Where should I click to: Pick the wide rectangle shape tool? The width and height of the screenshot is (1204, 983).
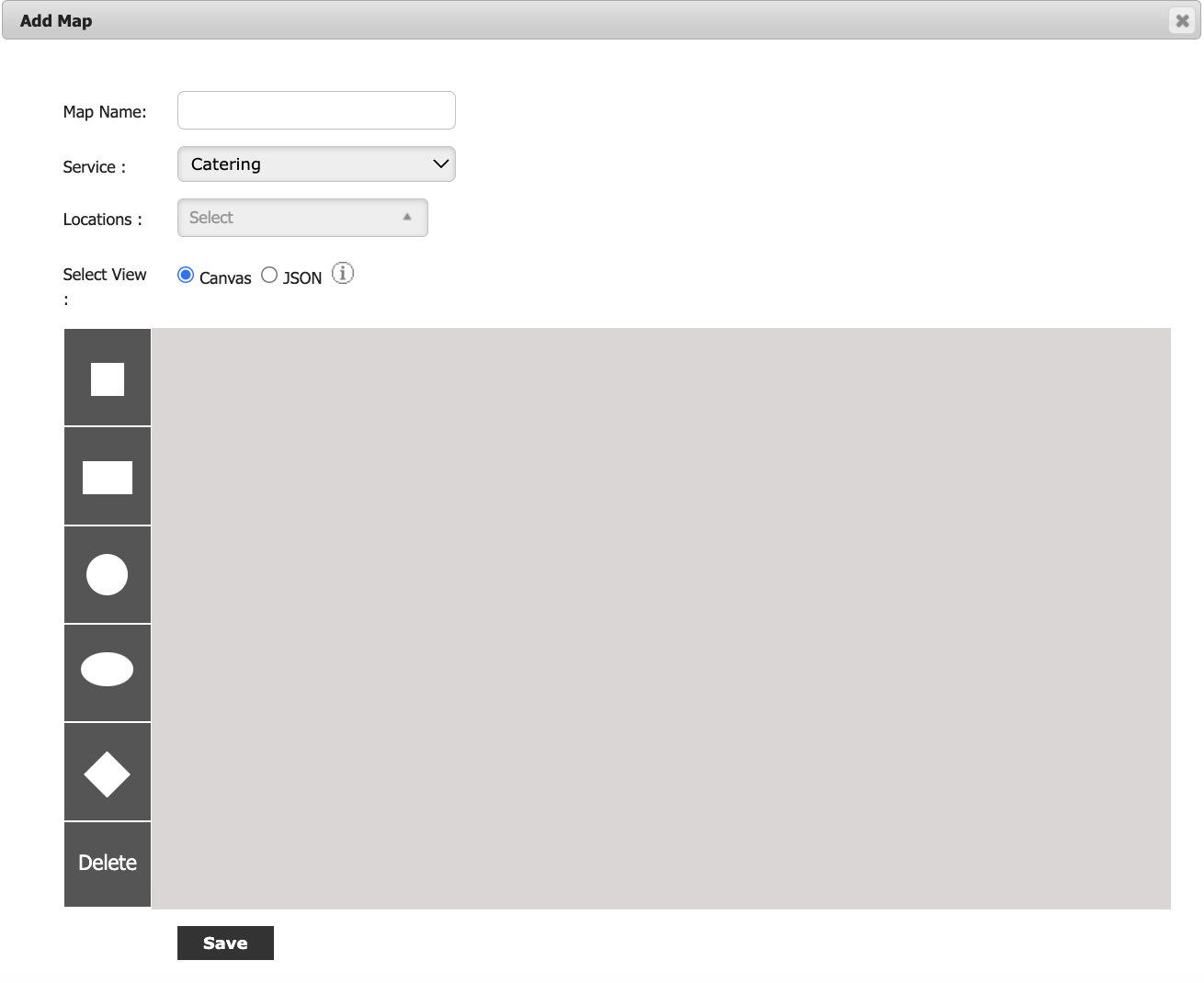pos(108,477)
